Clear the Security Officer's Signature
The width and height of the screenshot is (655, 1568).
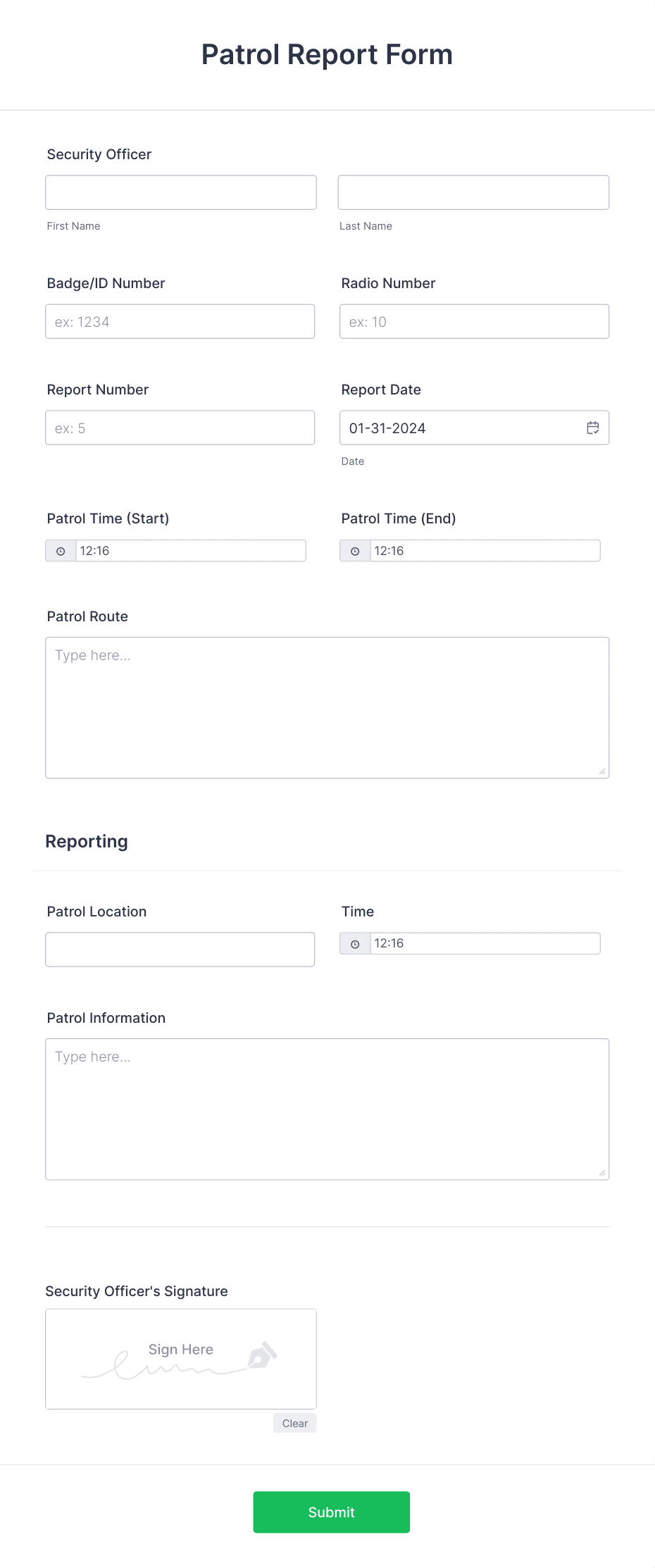(x=294, y=1423)
